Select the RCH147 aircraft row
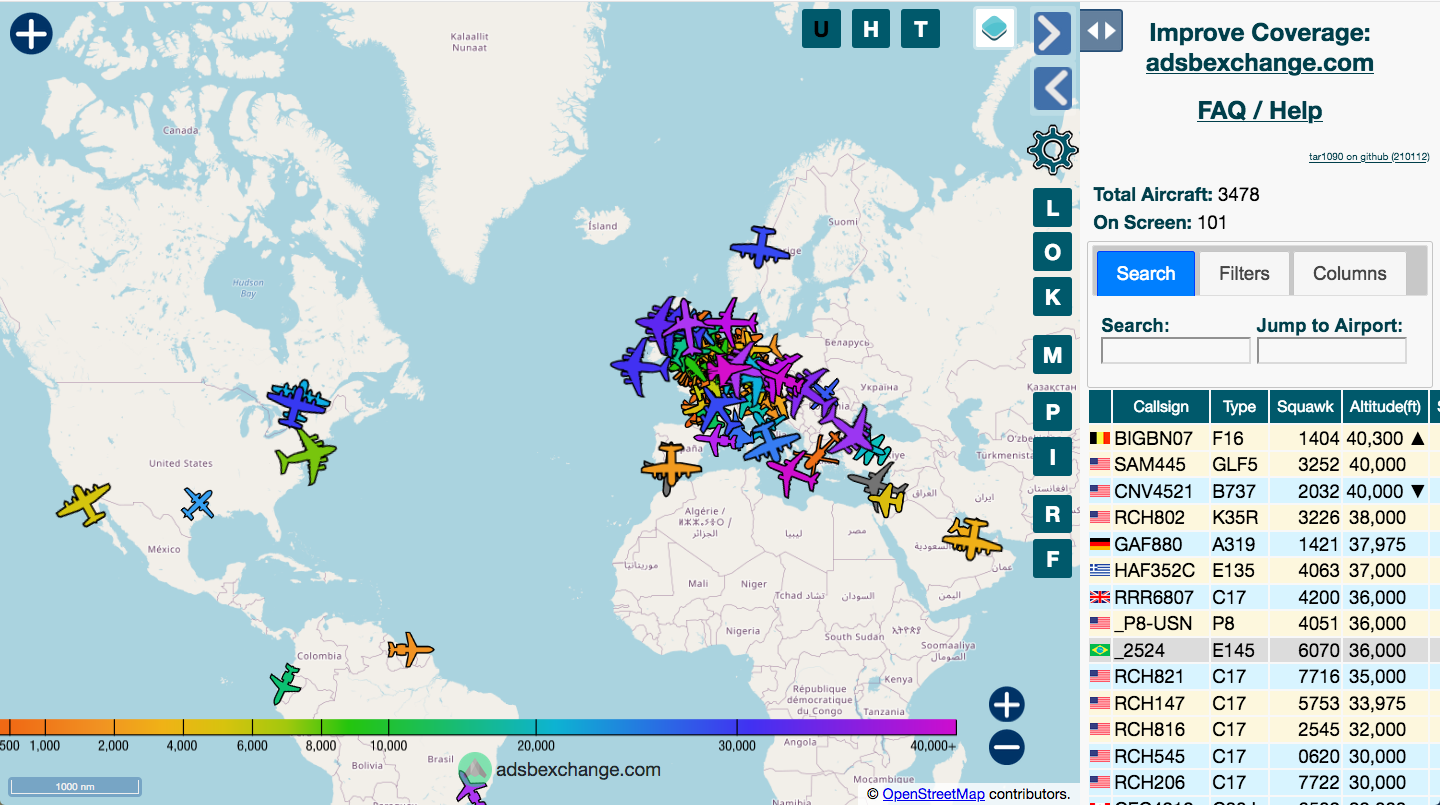This screenshot has width=1440, height=805. point(1264,703)
